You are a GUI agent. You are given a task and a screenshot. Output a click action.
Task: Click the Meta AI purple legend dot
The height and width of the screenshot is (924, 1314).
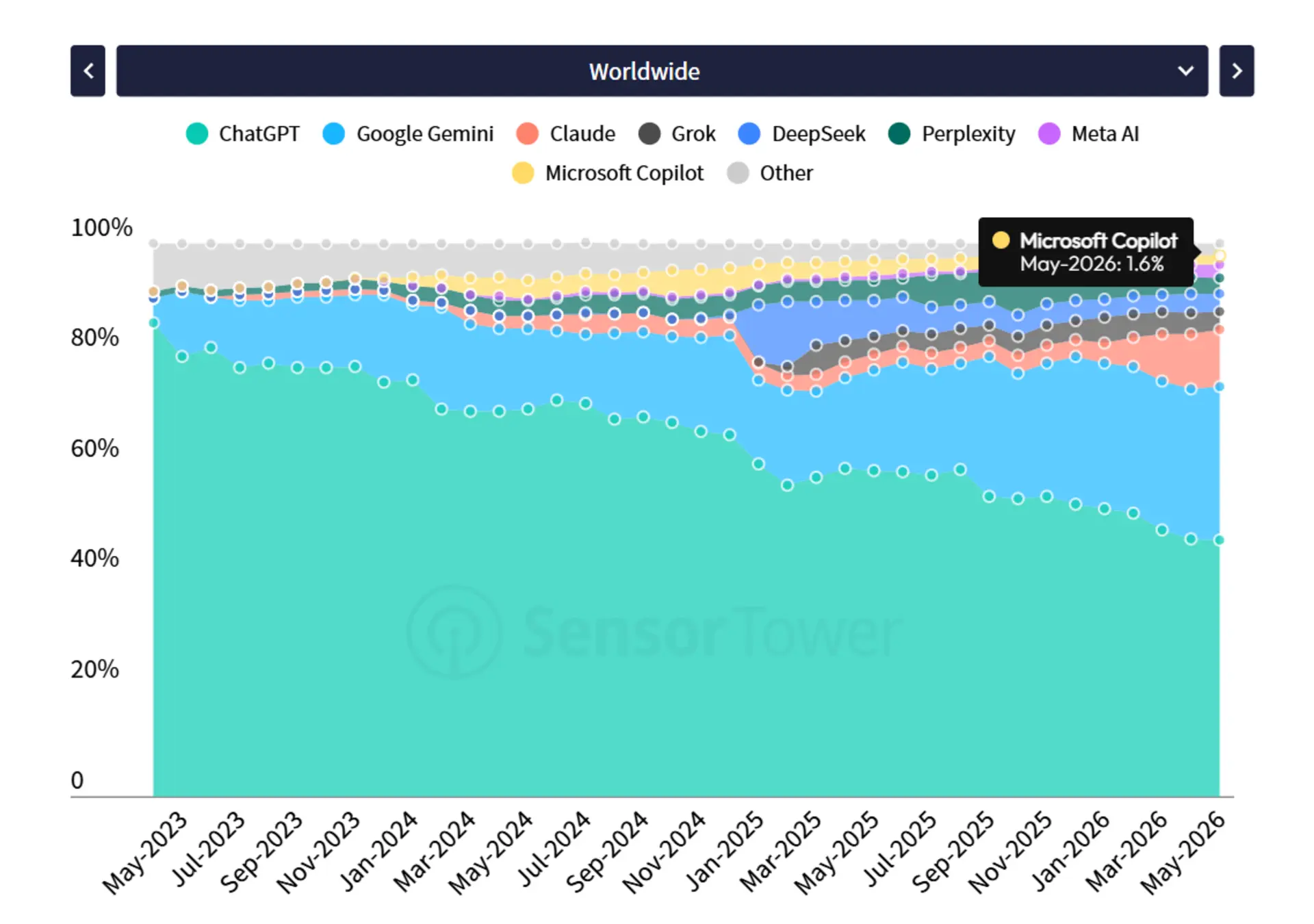1049,133
